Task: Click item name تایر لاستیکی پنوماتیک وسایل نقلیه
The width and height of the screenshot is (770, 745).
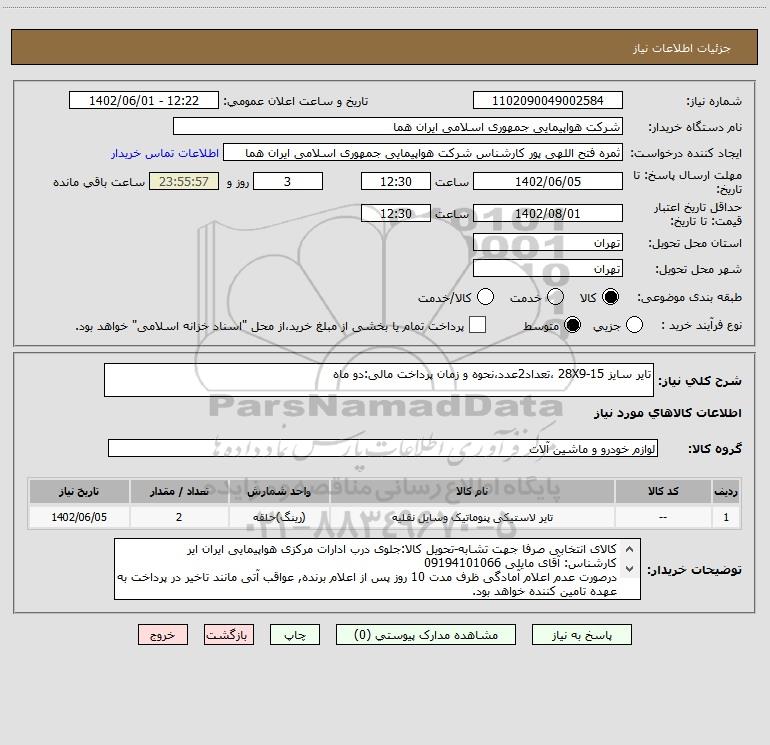Action: pos(472,517)
